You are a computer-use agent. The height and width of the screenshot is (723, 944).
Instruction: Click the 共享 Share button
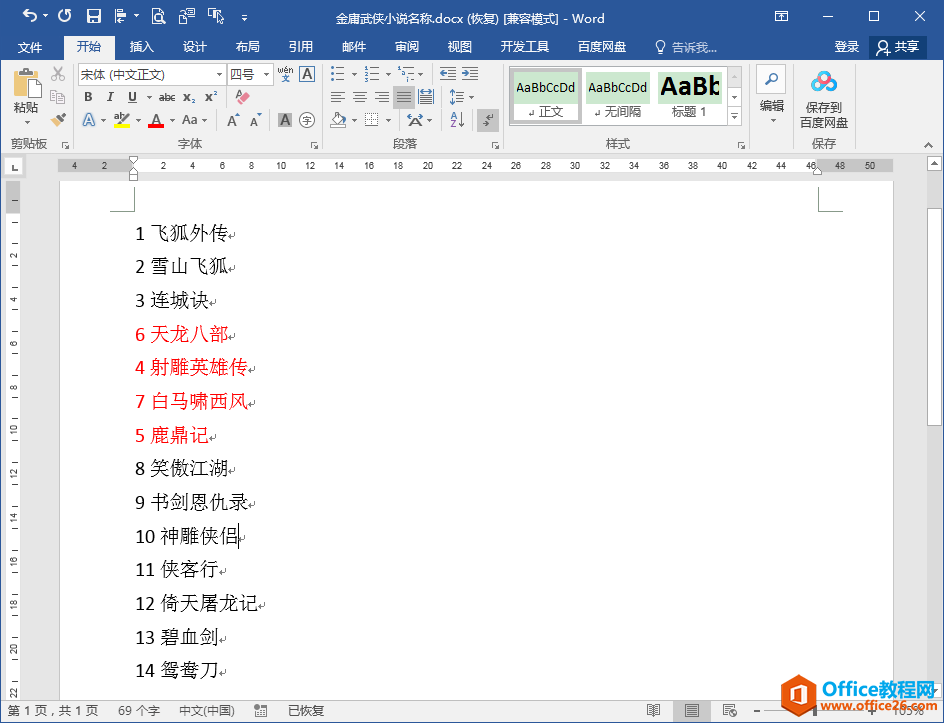[898, 47]
